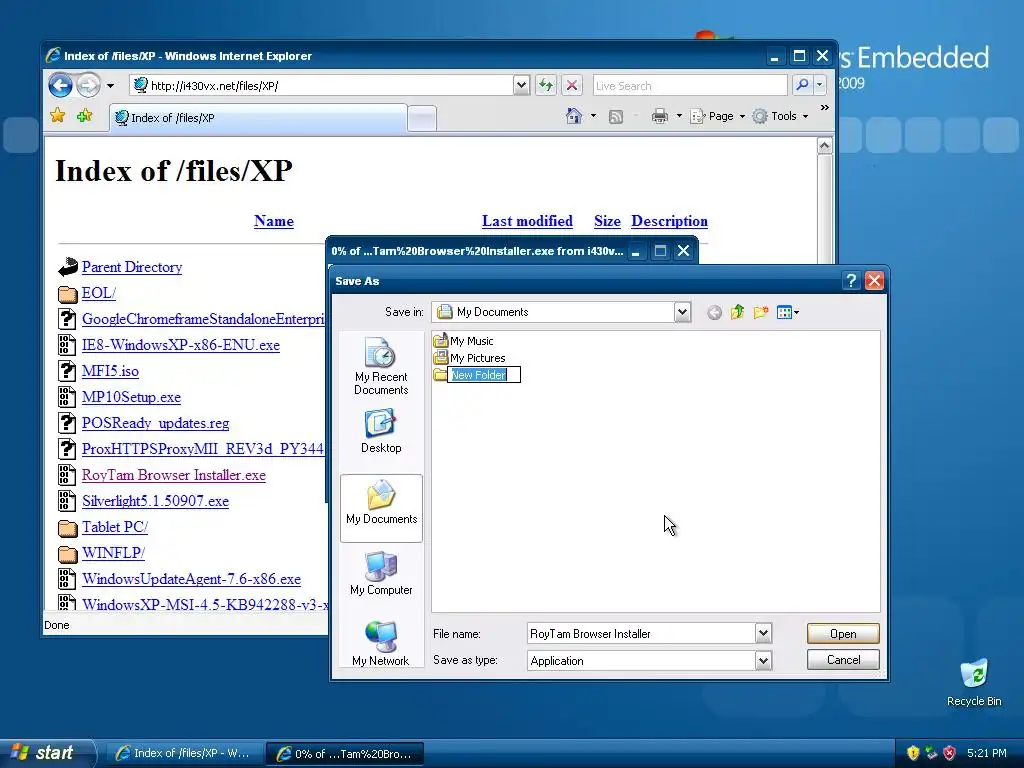The width and height of the screenshot is (1024, 768).
Task: Sort listing by Size column header
Action: tap(607, 221)
